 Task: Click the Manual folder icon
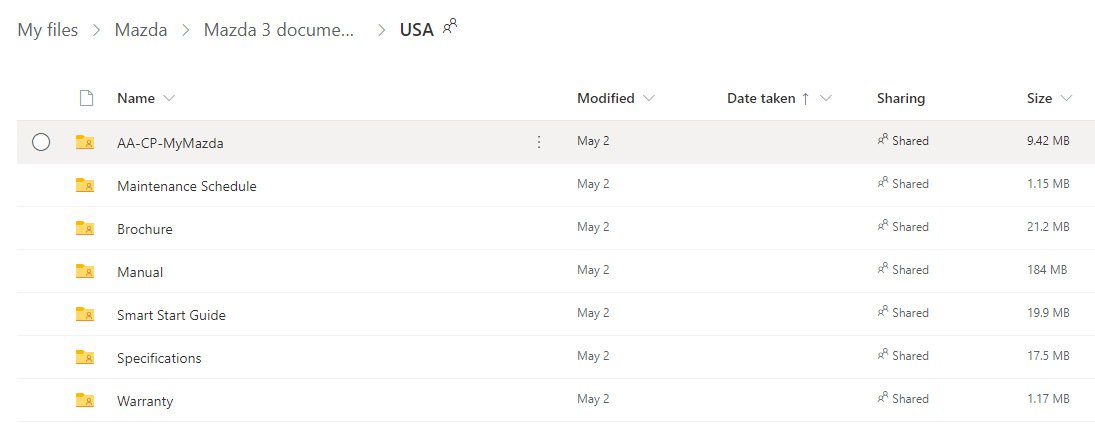[x=84, y=271]
